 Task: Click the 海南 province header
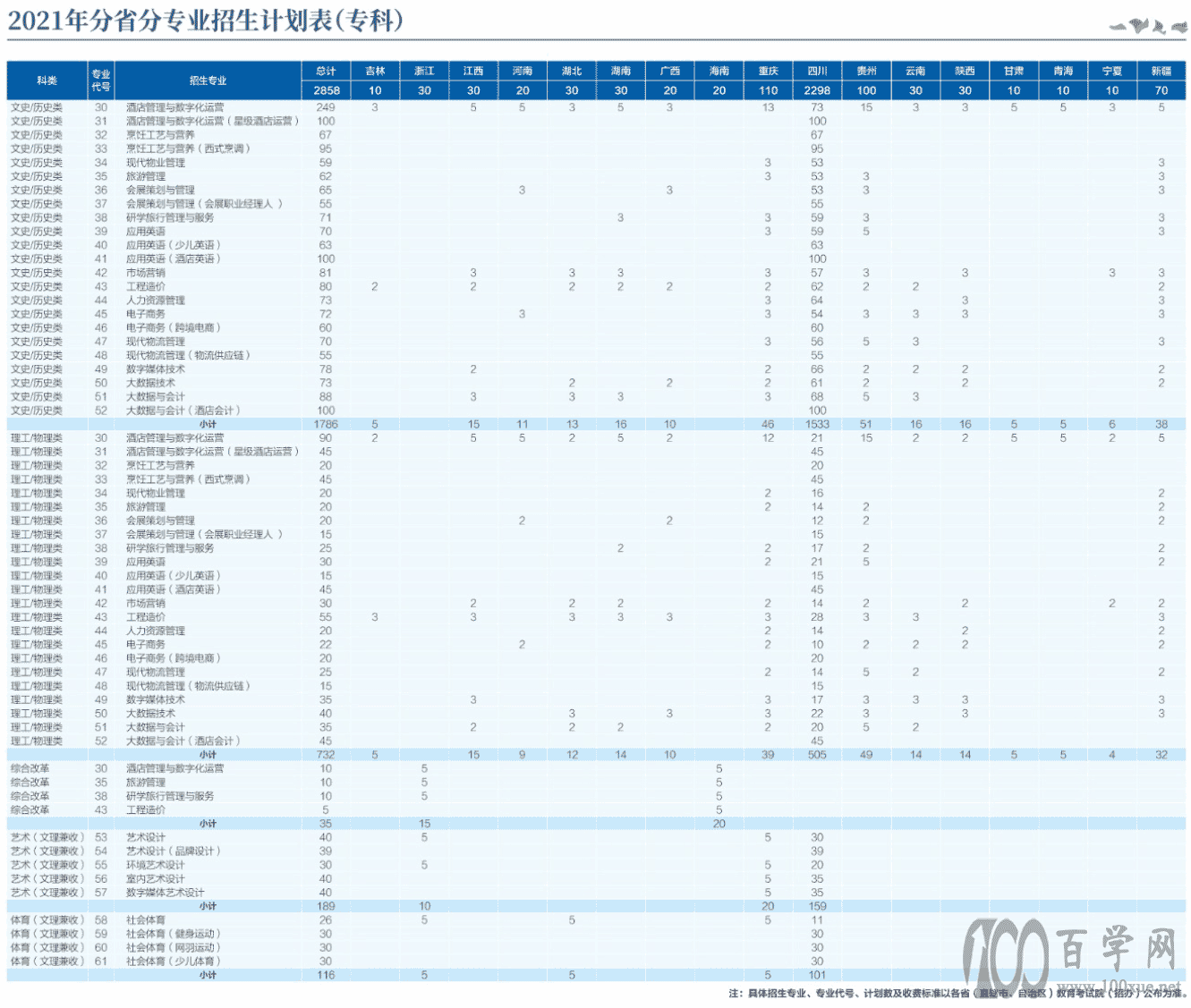719,71
